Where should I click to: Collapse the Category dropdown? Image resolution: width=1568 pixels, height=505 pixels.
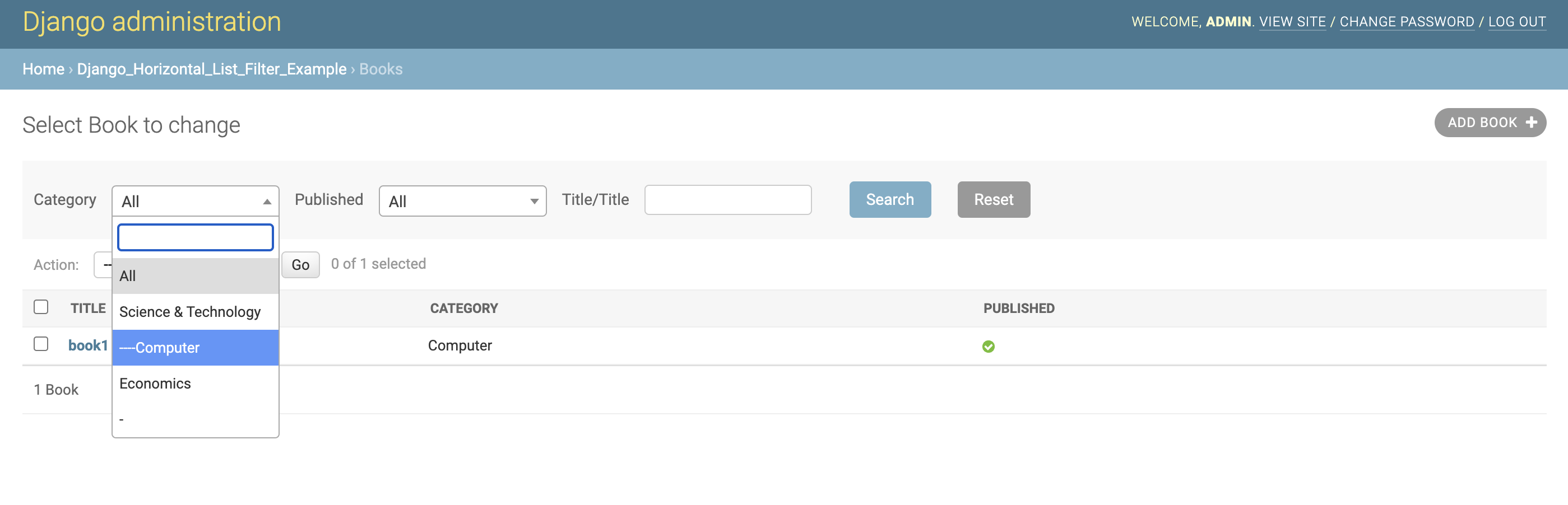[x=195, y=201]
